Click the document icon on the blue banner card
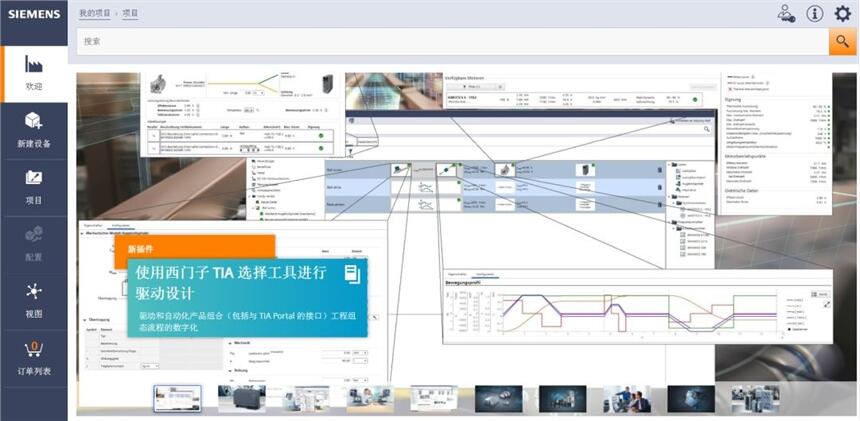Viewport: 860px width, 421px height. click(x=352, y=274)
